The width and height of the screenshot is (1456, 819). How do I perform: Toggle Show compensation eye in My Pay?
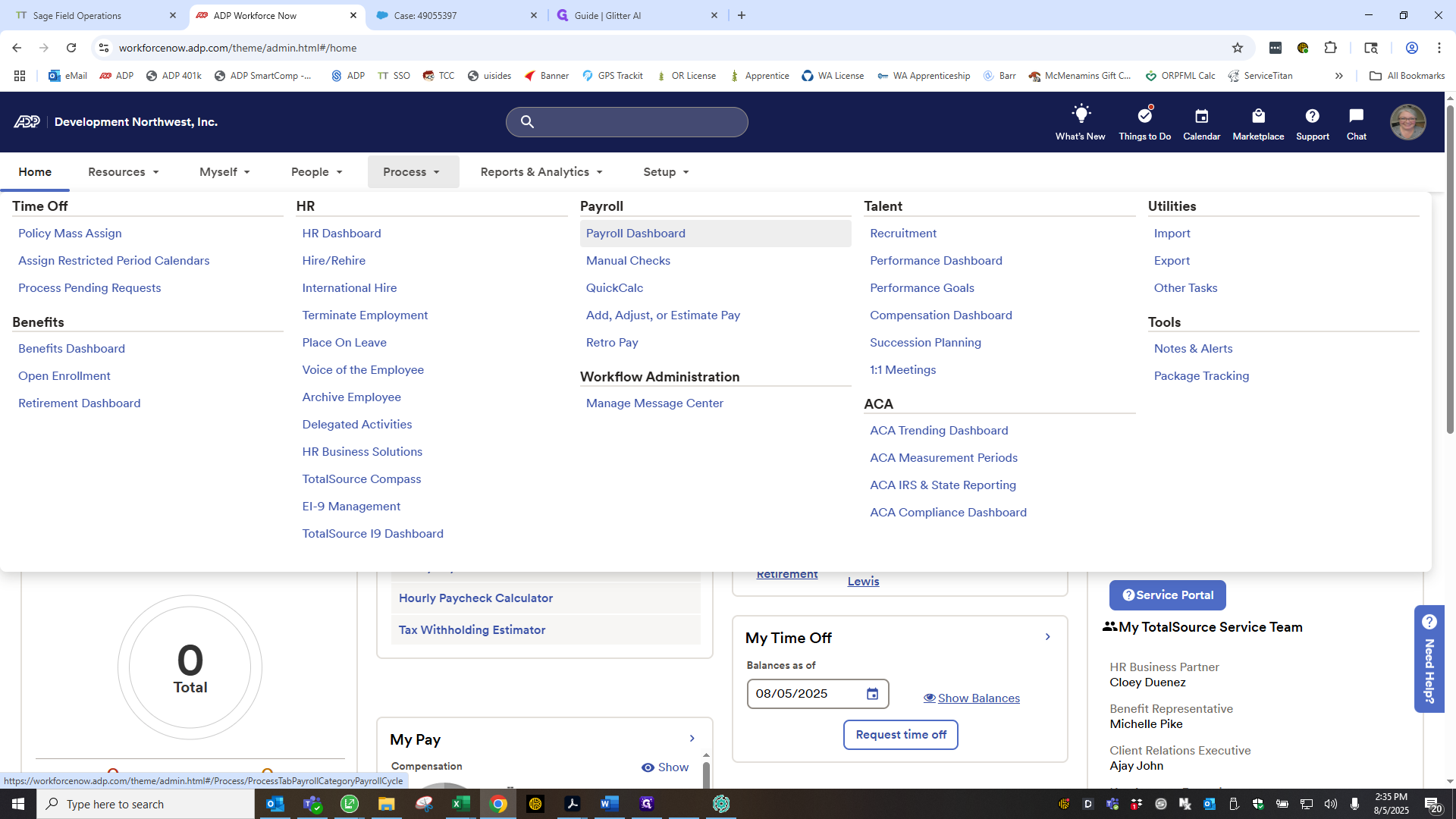(665, 767)
